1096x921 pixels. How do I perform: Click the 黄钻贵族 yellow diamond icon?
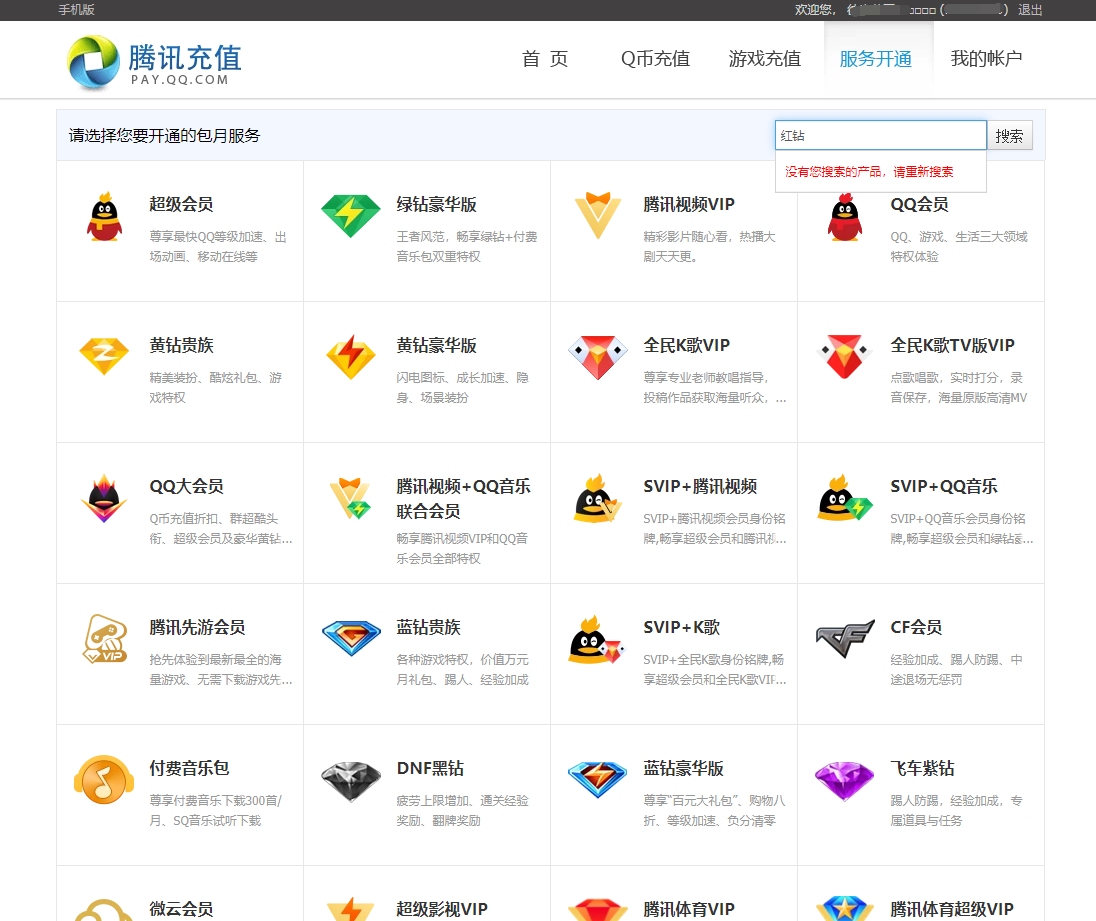(104, 356)
